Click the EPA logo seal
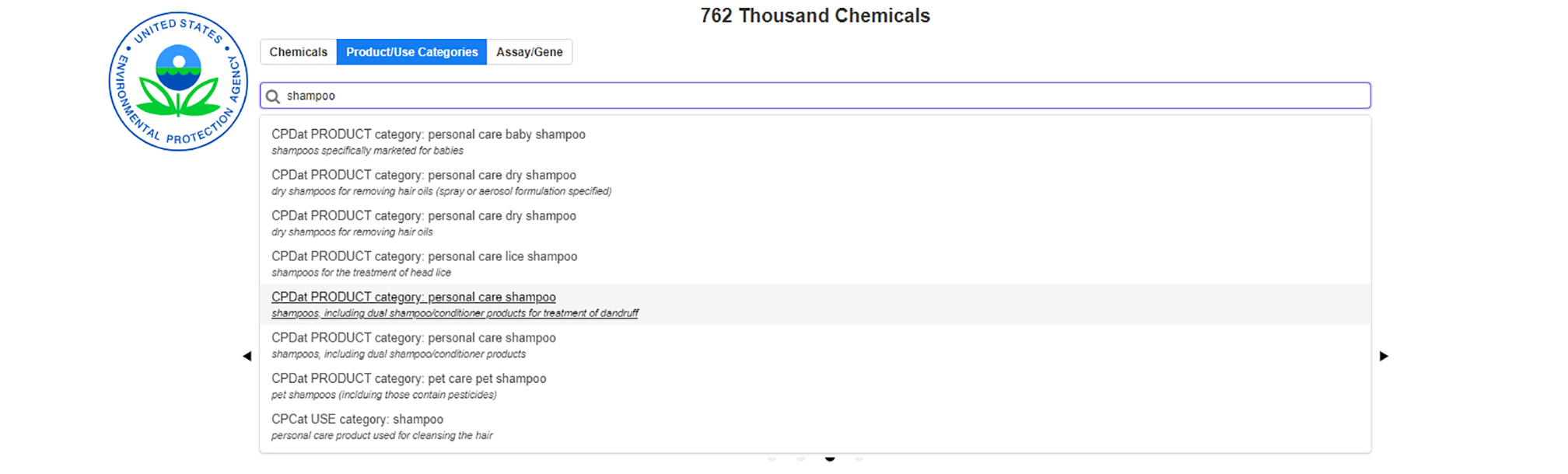1568x474 pixels. (178, 82)
